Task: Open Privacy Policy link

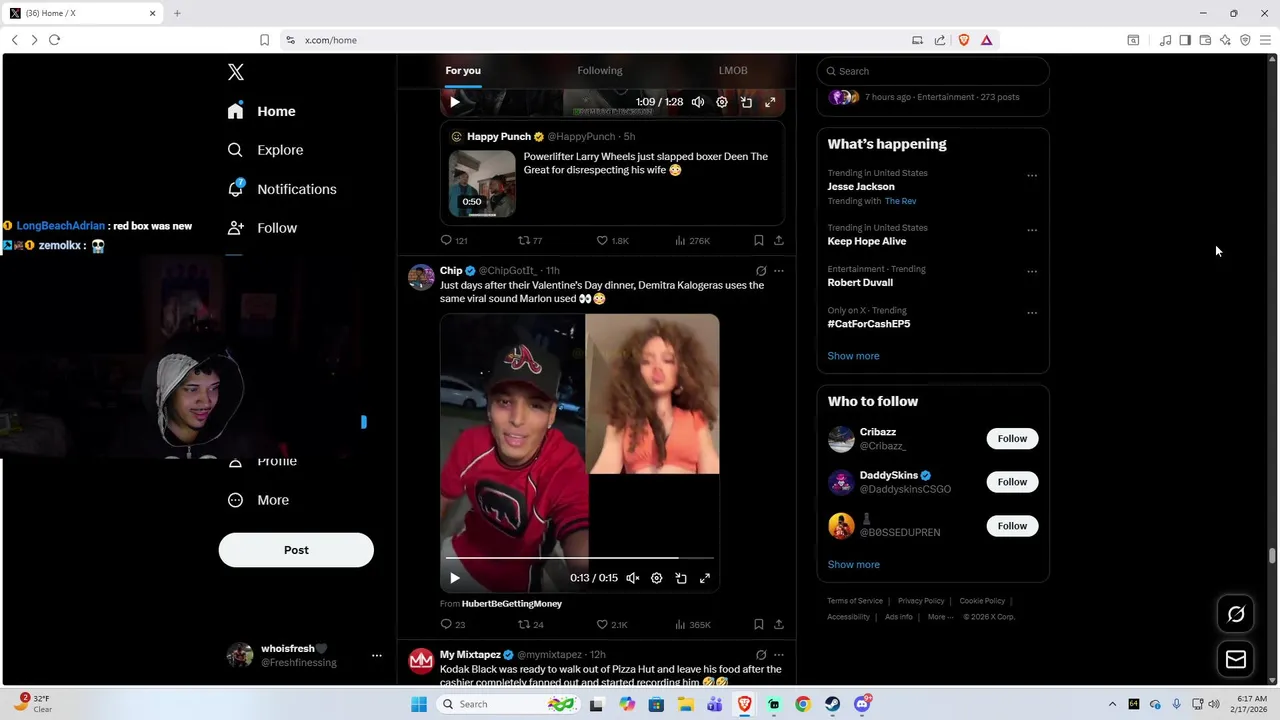Action: click(921, 601)
